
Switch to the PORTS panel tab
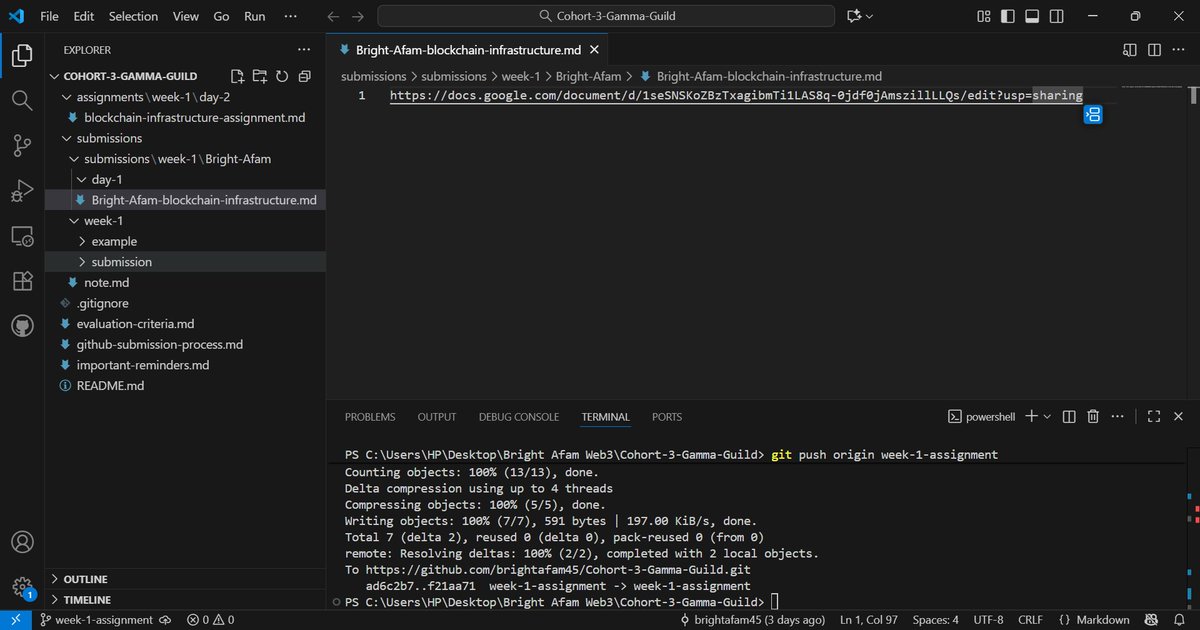667,417
